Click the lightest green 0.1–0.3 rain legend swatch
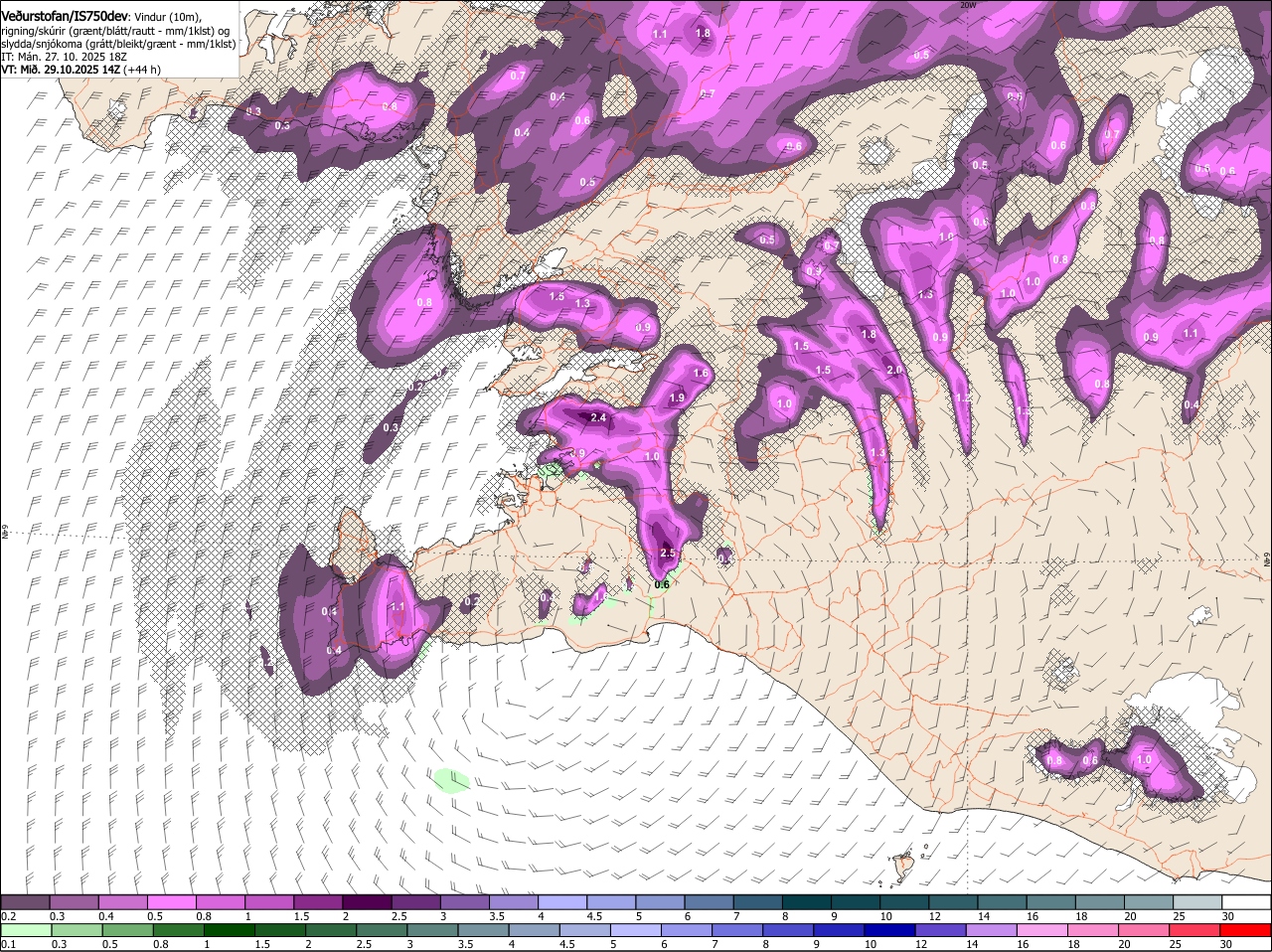1272x952 pixels. click(x=26, y=930)
